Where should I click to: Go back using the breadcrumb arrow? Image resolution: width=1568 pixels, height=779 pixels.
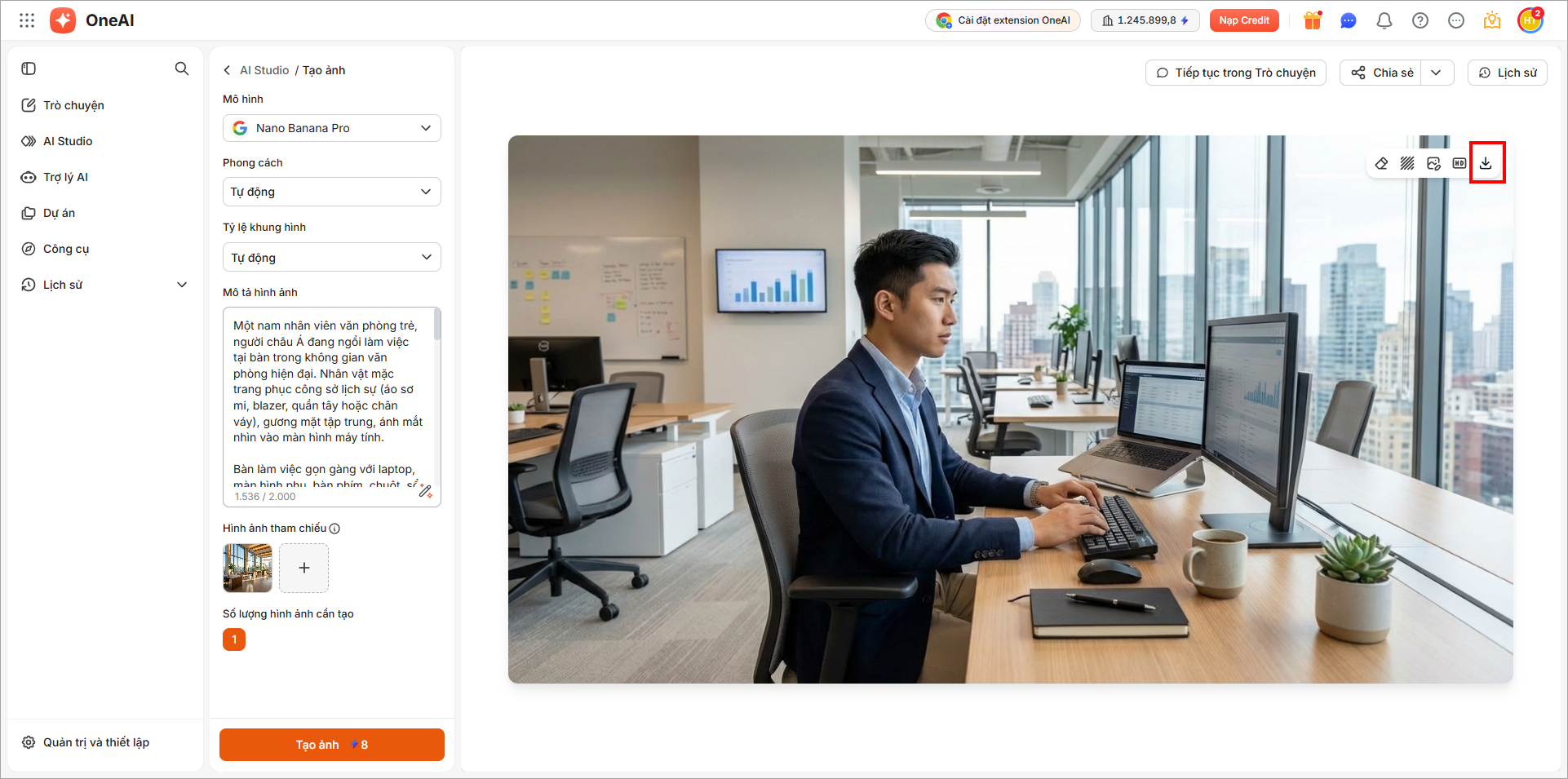(x=227, y=70)
